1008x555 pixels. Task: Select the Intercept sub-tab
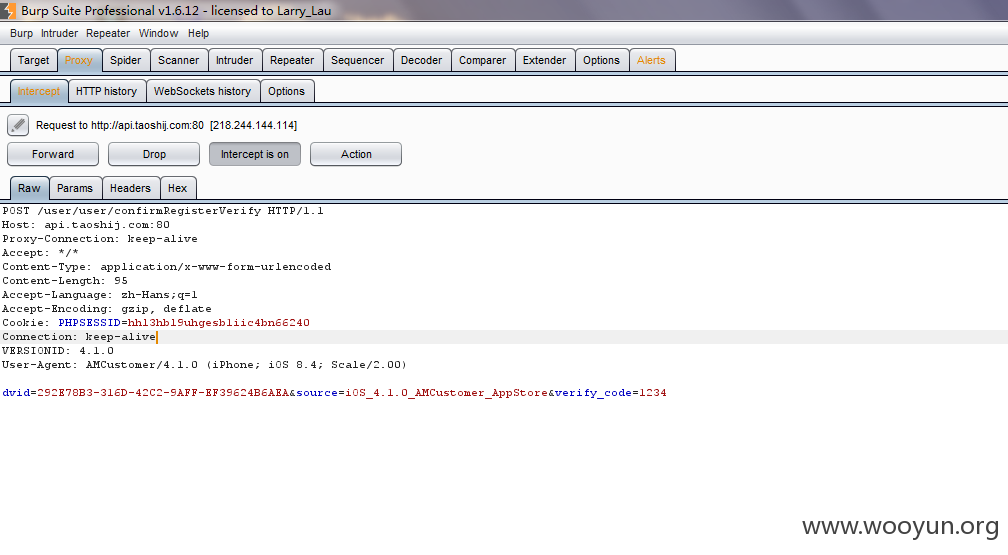tap(39, 91)
